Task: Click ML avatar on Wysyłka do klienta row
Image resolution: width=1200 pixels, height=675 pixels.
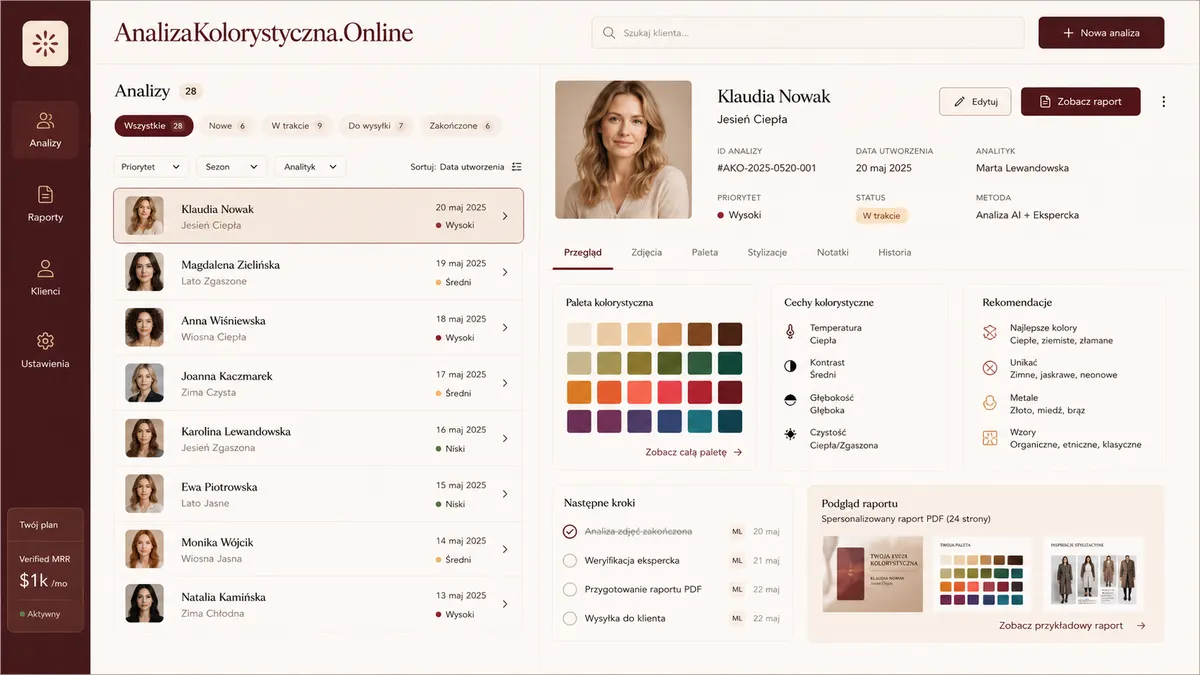Action: pos(737,618)
